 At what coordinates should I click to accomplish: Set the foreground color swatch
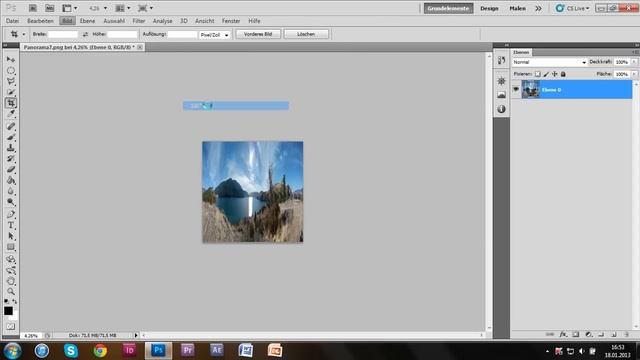(x=8, y=311)
